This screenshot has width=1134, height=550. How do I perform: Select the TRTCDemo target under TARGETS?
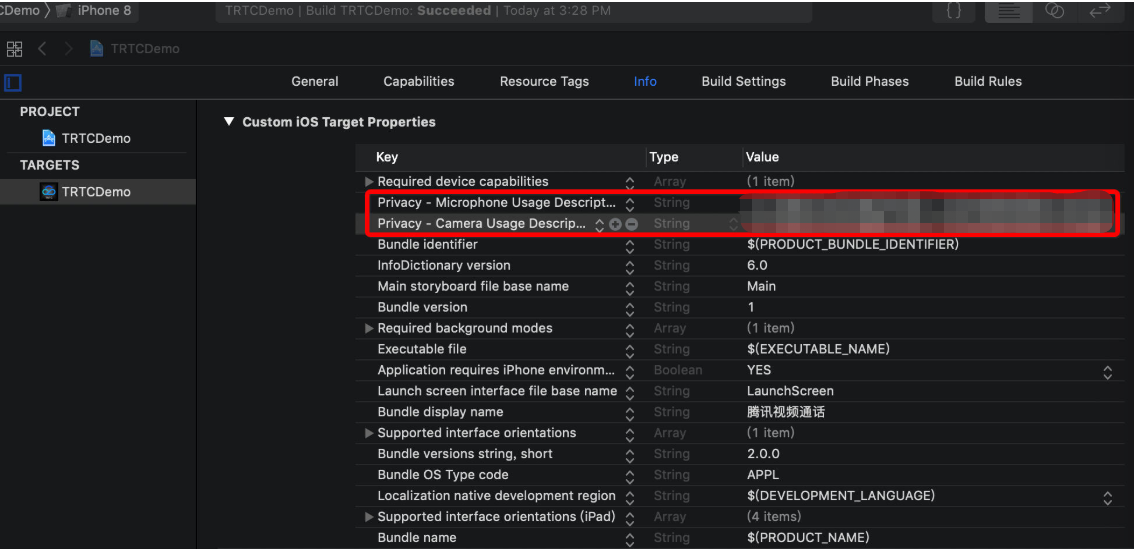pyautogui.click(x=95, y=192)
